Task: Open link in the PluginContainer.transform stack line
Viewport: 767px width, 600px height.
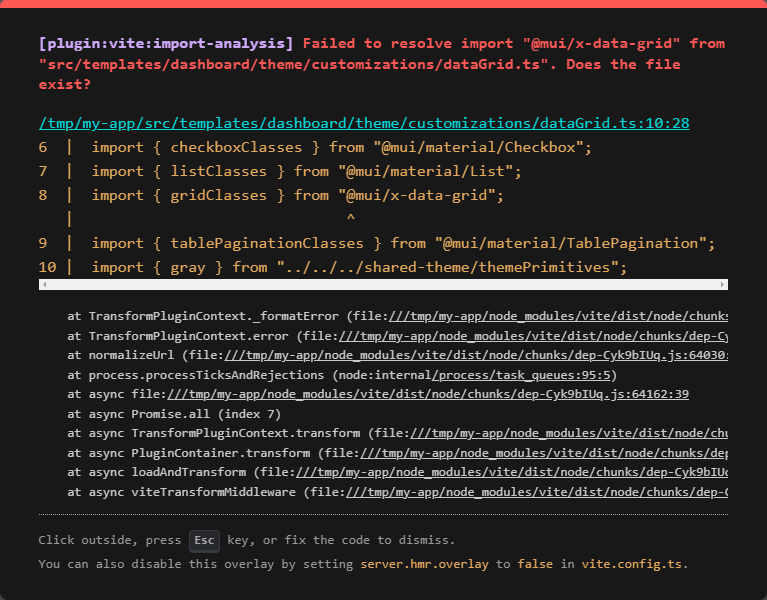Action: click(x=544, y=453)
